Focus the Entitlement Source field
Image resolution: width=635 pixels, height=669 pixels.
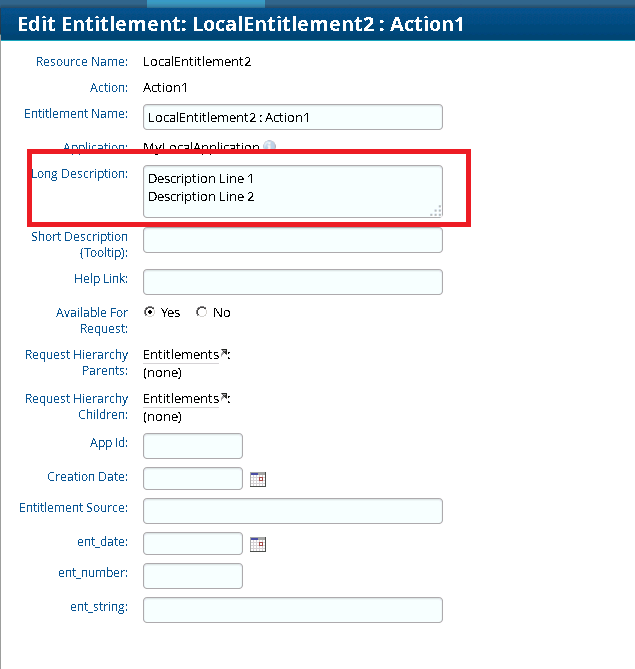pos(292,511)
